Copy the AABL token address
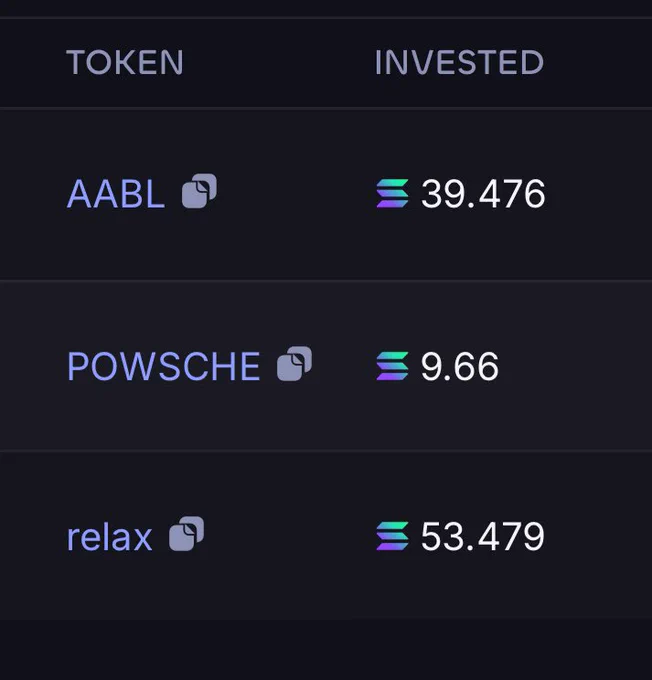The height and width of the screenshot is (680, 652). 199,191
